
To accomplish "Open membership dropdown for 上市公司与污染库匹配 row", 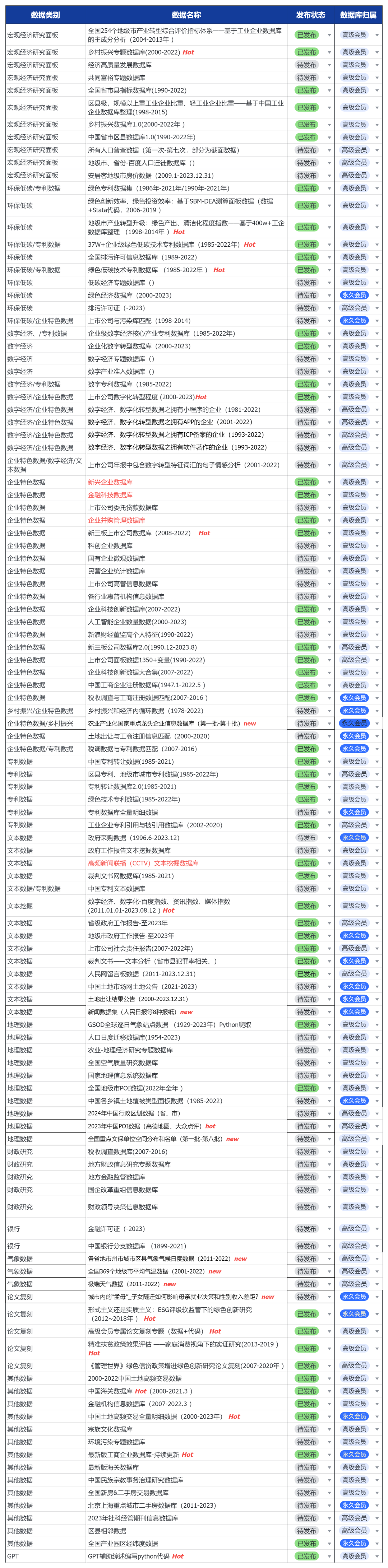I will click(x=377, y=321).
